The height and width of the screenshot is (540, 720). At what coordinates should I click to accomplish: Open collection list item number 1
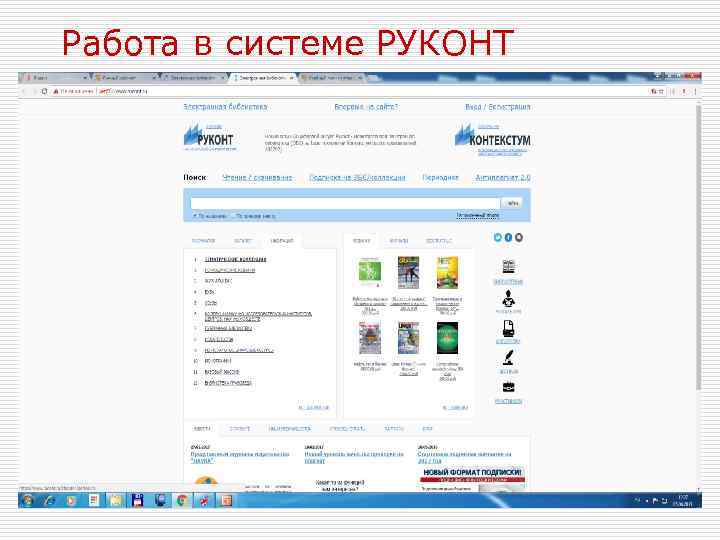(x=235, y=259)
